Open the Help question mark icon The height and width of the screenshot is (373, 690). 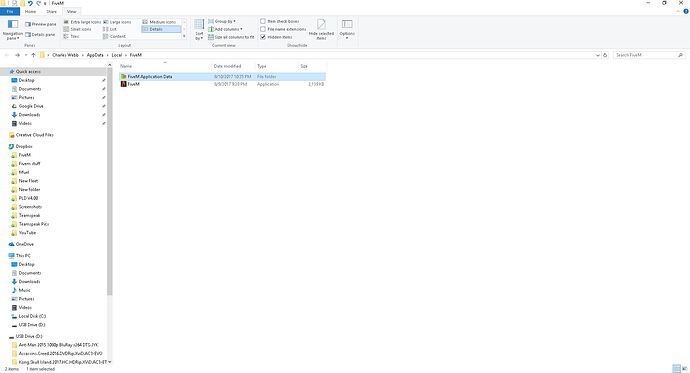click(686, 11)
